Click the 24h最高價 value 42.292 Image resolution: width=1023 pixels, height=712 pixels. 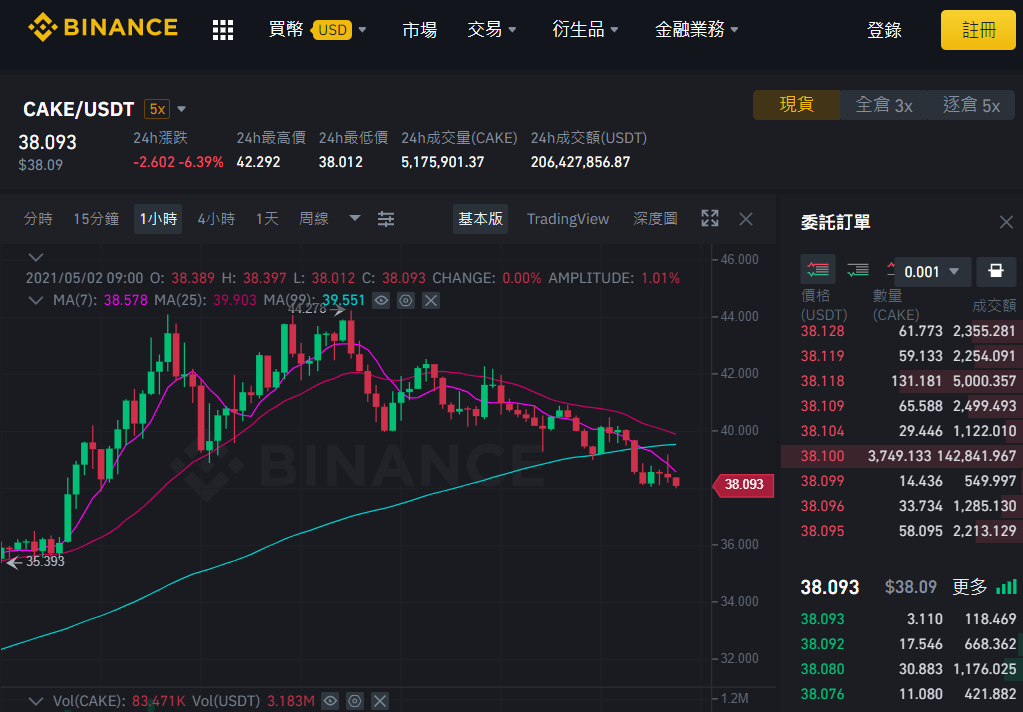tap(258, 162)
